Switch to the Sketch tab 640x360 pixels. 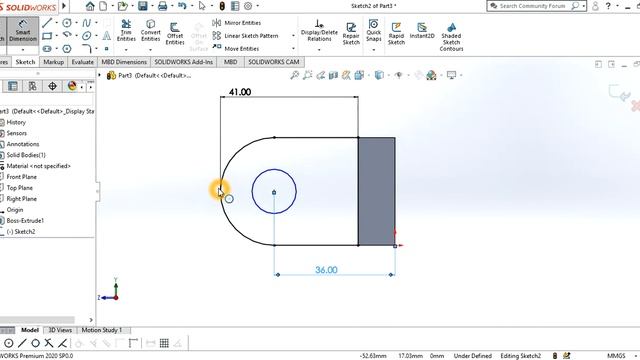[25, 62]
